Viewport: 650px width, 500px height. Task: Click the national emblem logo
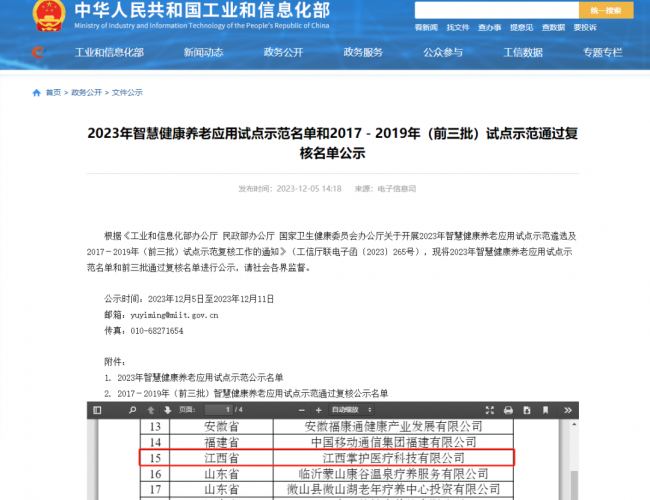coord(49,15)
